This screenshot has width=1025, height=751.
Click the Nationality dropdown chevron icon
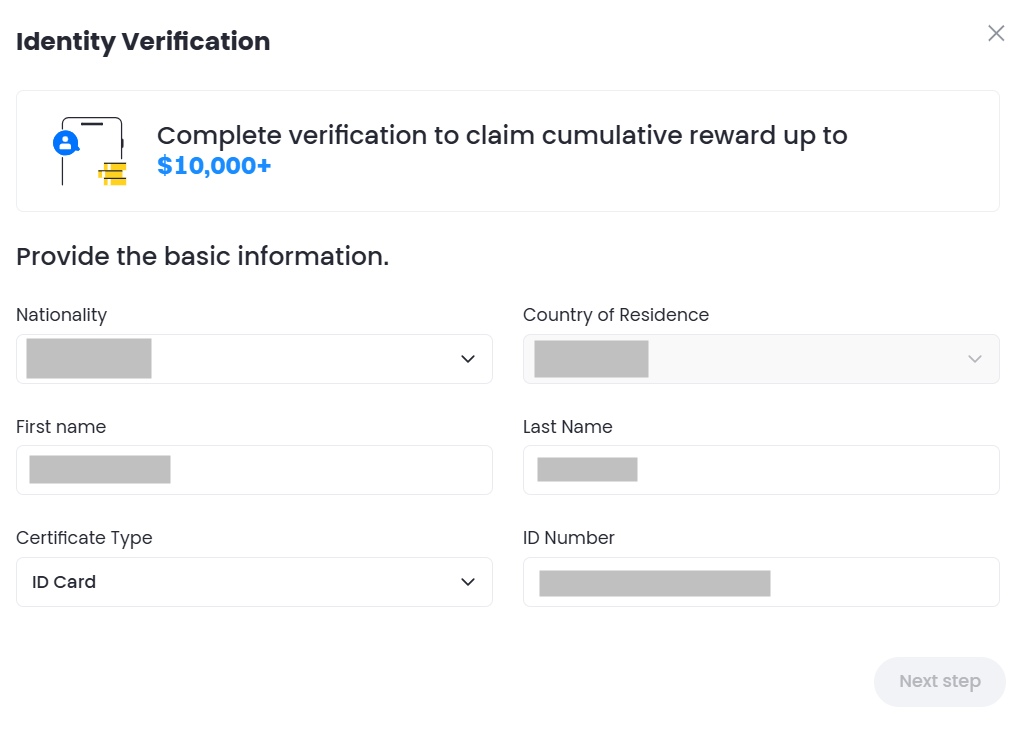pos(467,359)
